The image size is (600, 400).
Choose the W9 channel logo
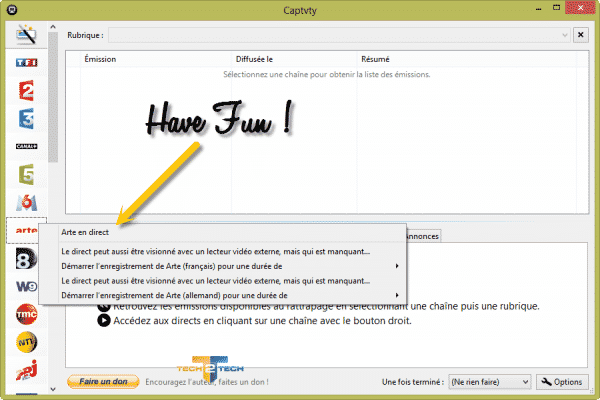click(26, 287)
